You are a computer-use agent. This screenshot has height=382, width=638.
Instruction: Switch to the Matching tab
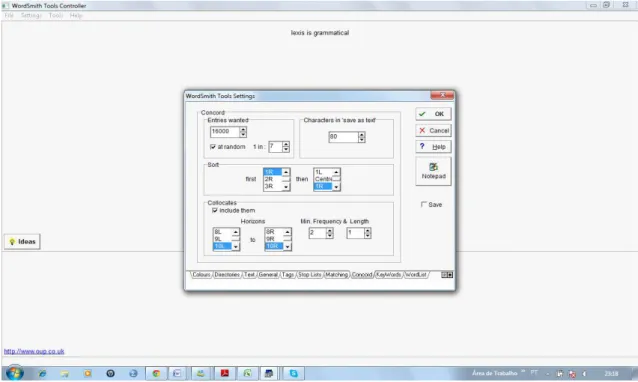pos(336,275)
